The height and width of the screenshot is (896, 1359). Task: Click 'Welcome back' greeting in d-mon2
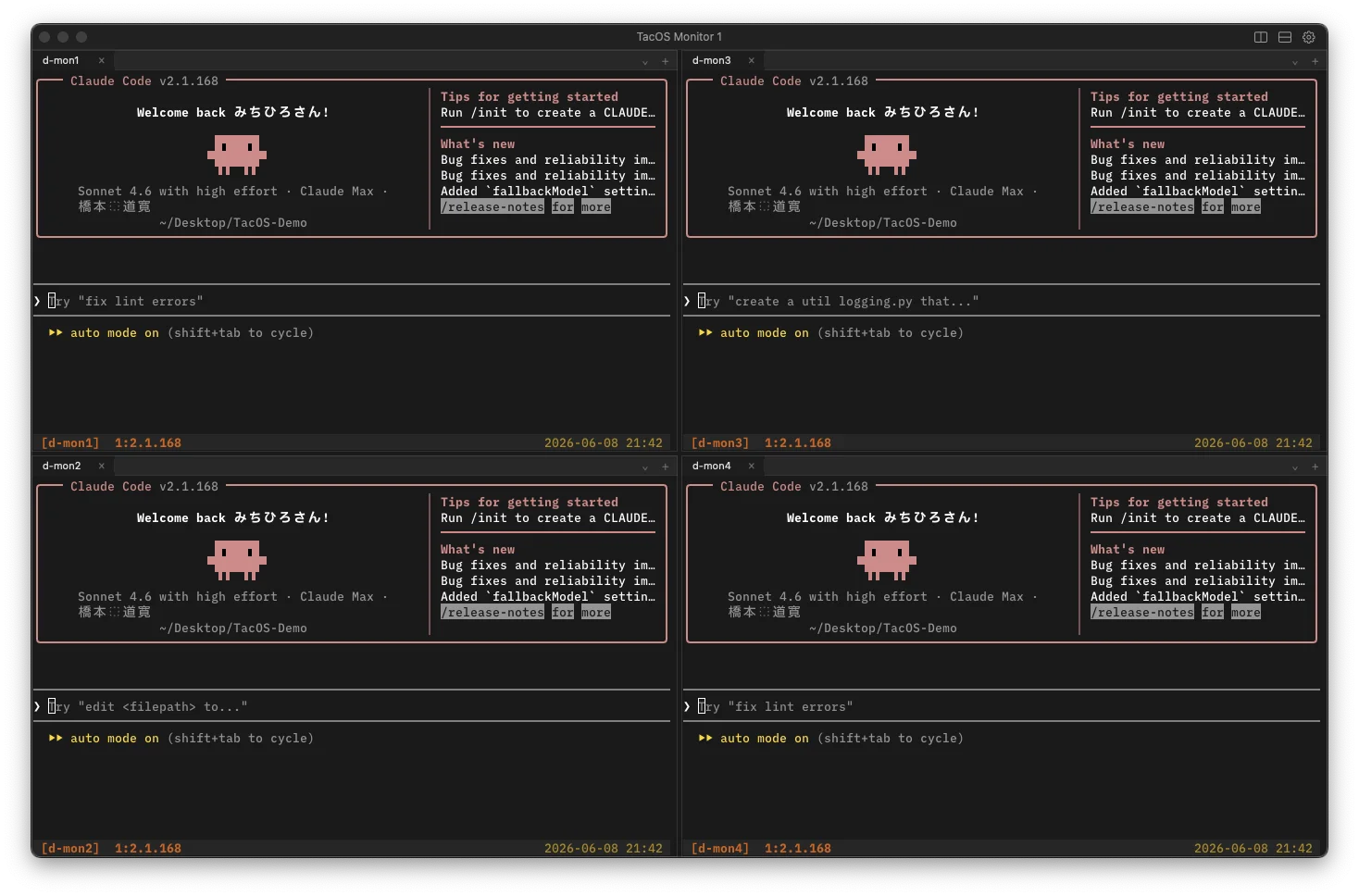(181, 518)
